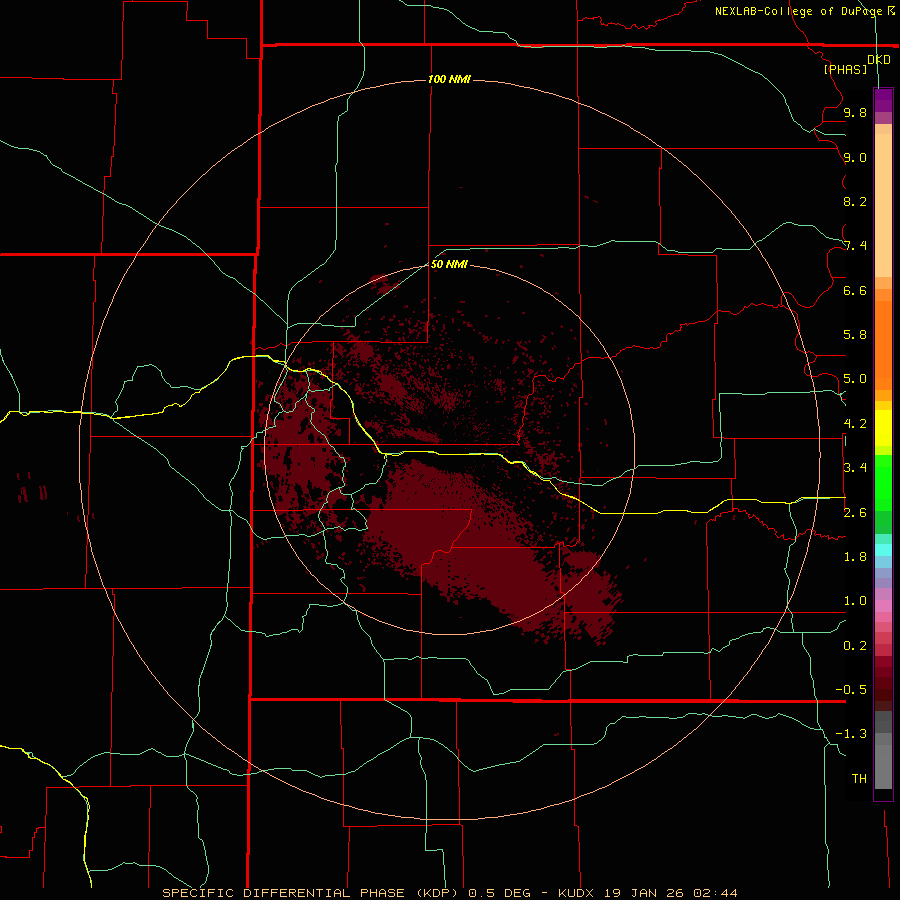Click the 9.0 scale value
Viewport: 900px width, 900px height.
click(x=855, y=157)
